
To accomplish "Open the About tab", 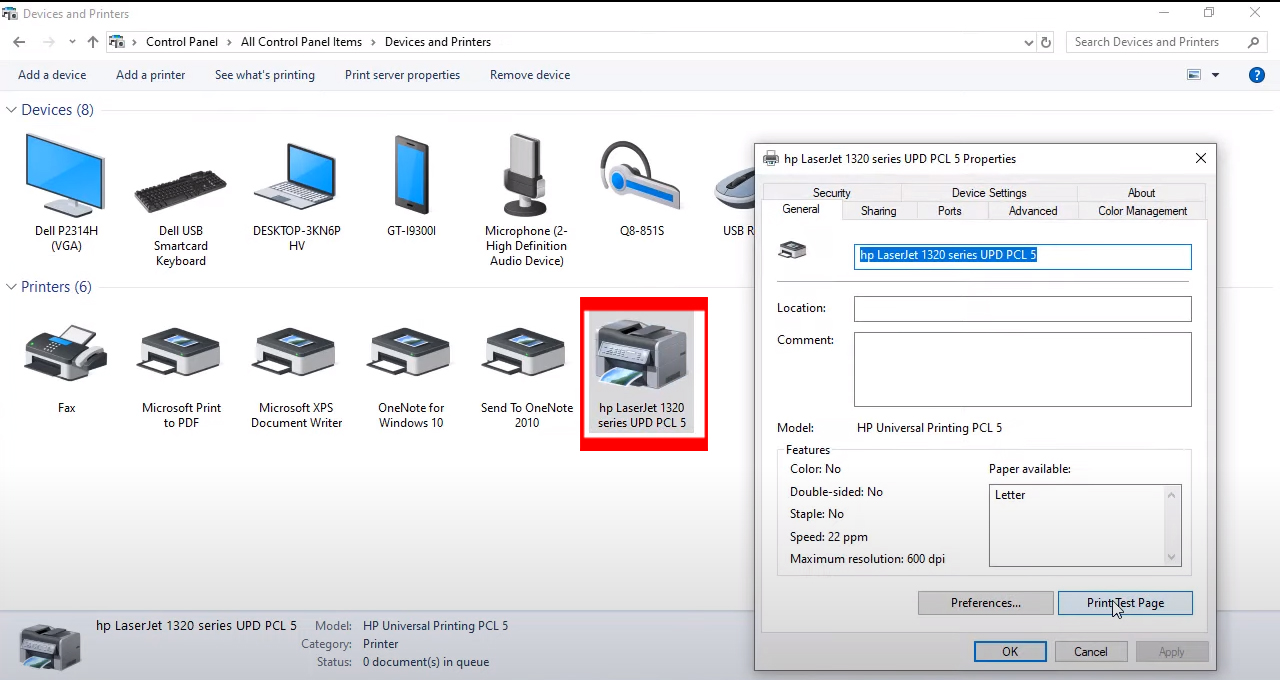I will tap(1141, 193).
